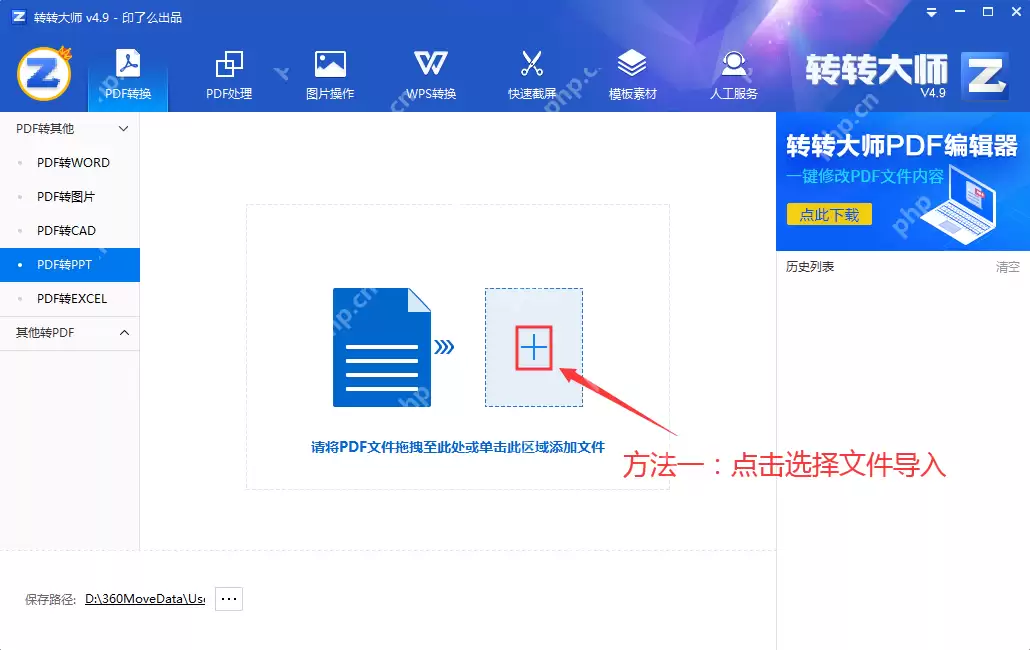This screenshot has width=1030, height=650.
Task: Open the save path D:\360MoveData link
Action: coord(145,598)
